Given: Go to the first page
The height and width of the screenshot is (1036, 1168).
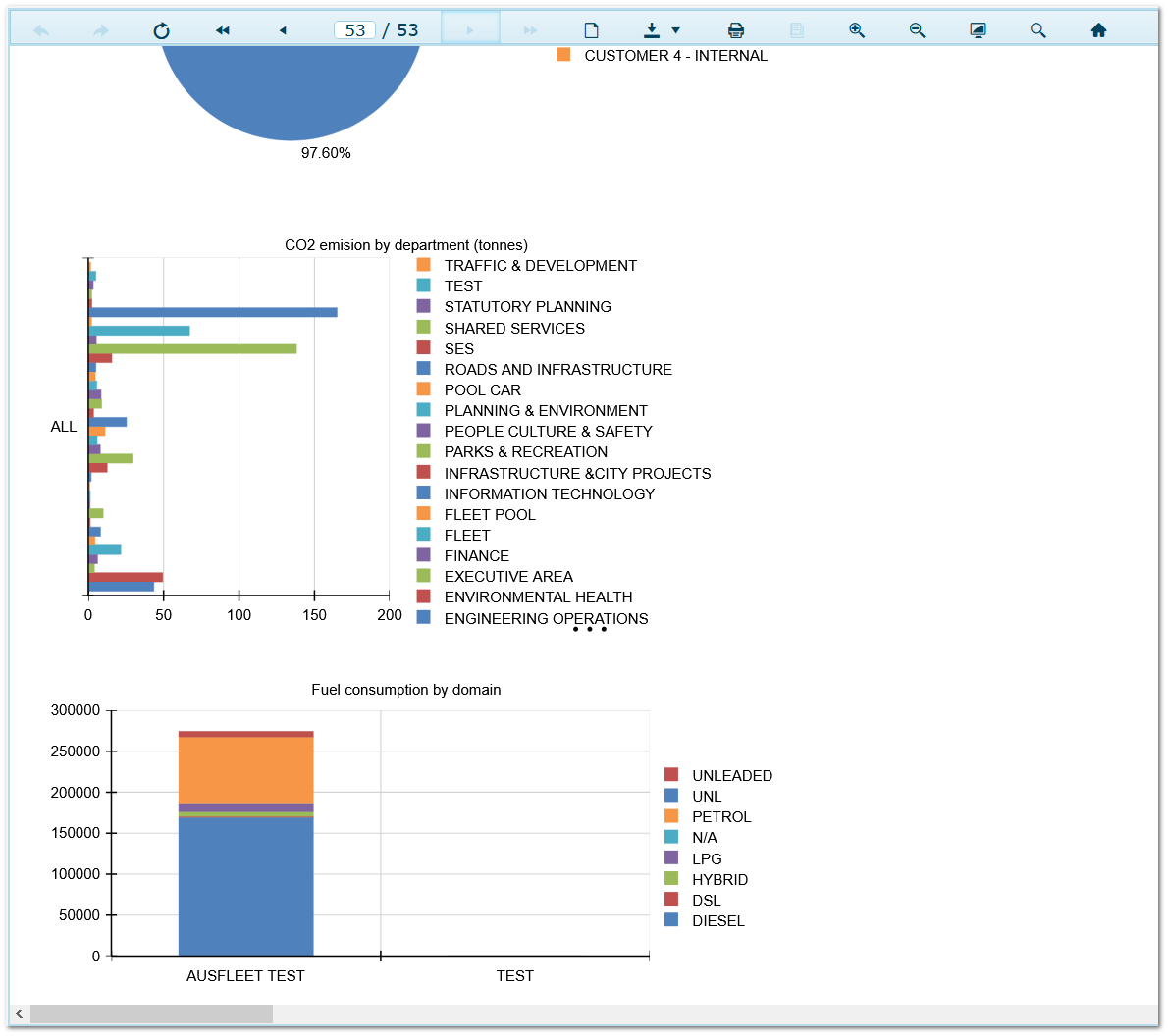Looking at the screenshot, I should 223,30.
